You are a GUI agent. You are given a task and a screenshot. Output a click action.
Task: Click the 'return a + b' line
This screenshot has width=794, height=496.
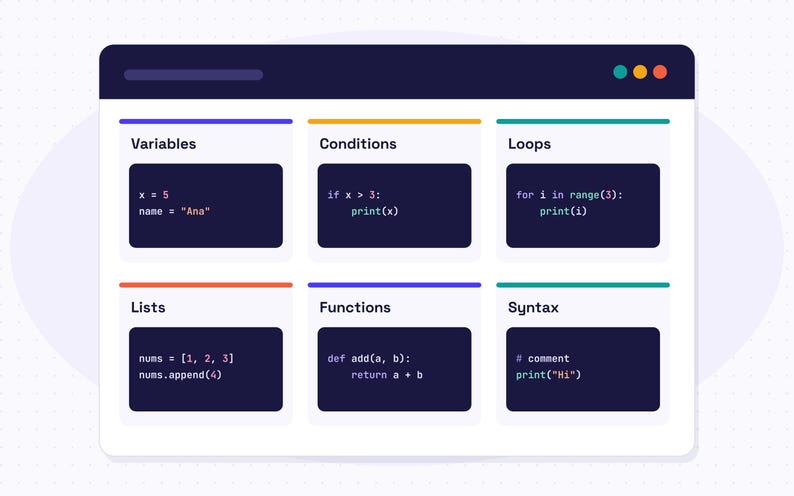coord(387,375)
